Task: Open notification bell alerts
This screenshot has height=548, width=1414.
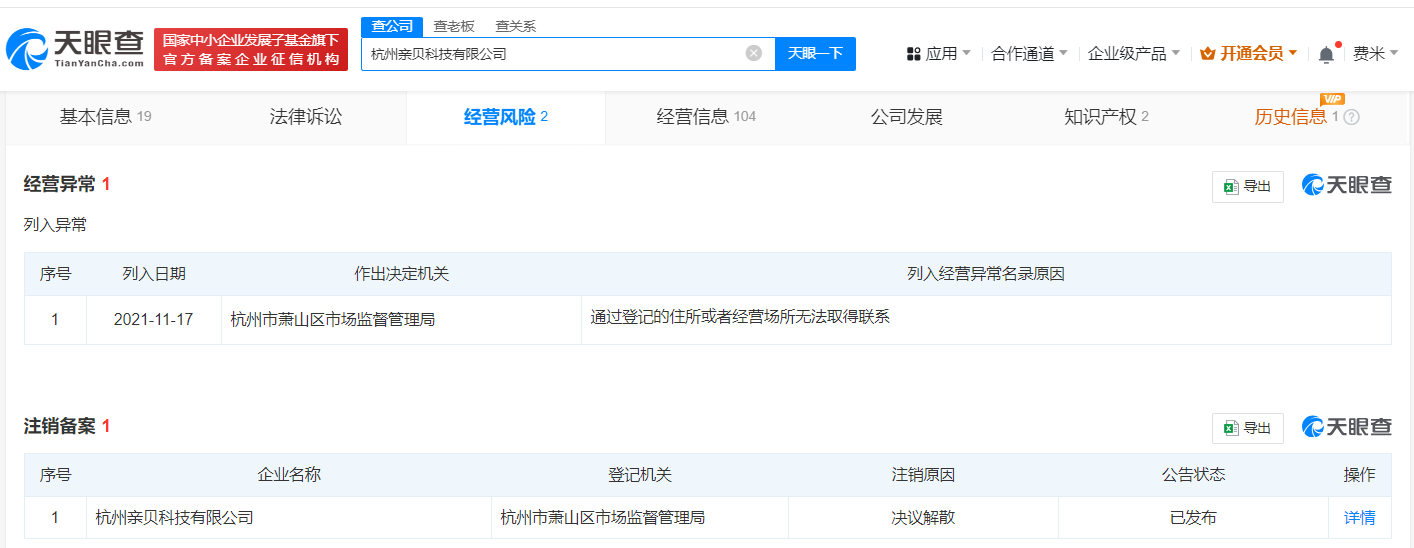Action: [1326, 54]
